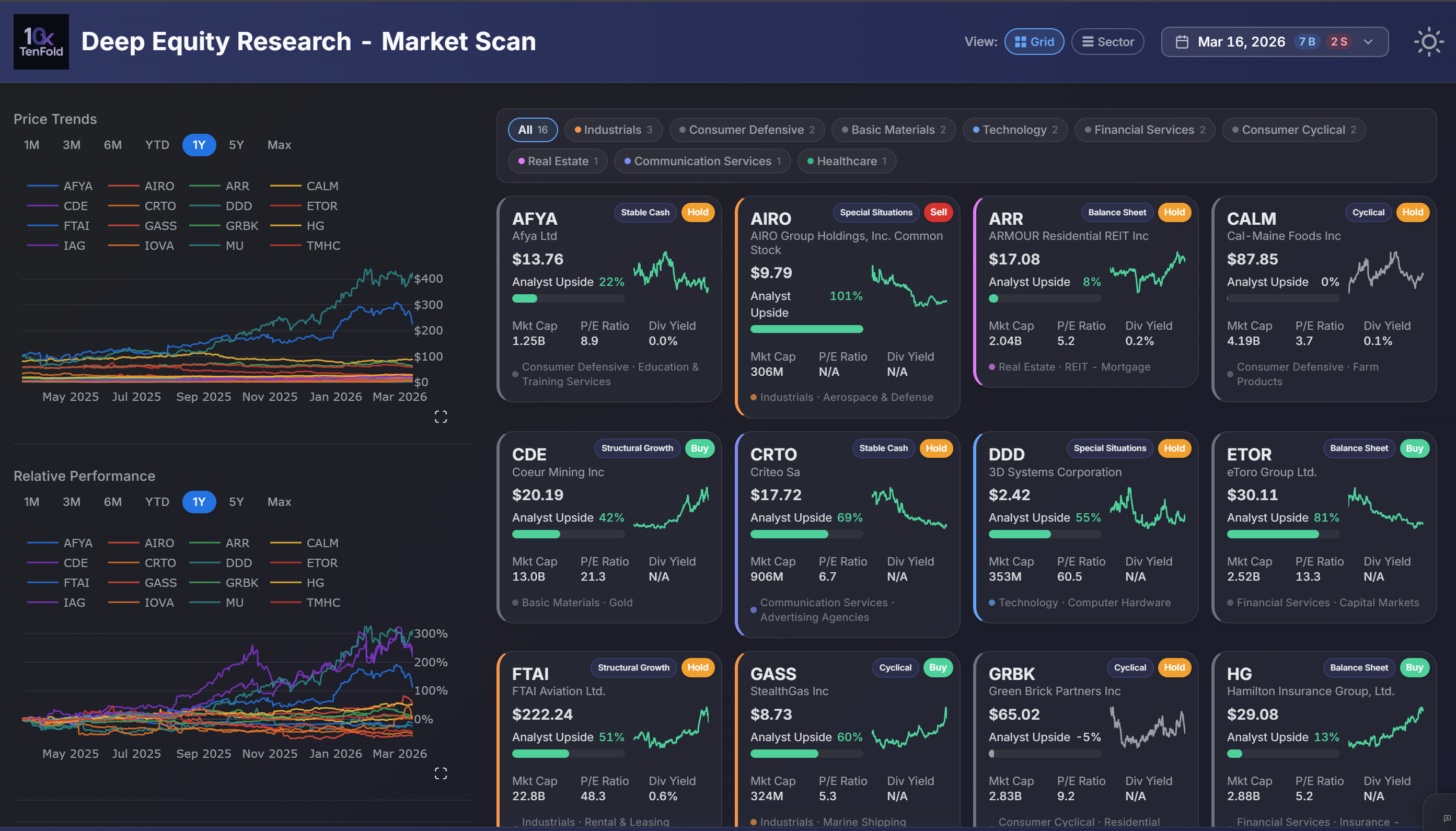Click the Analyst Upside progress bar on AFYA
The width and height of the screenshot is (1456, 831).
click(x=568, y=298)
